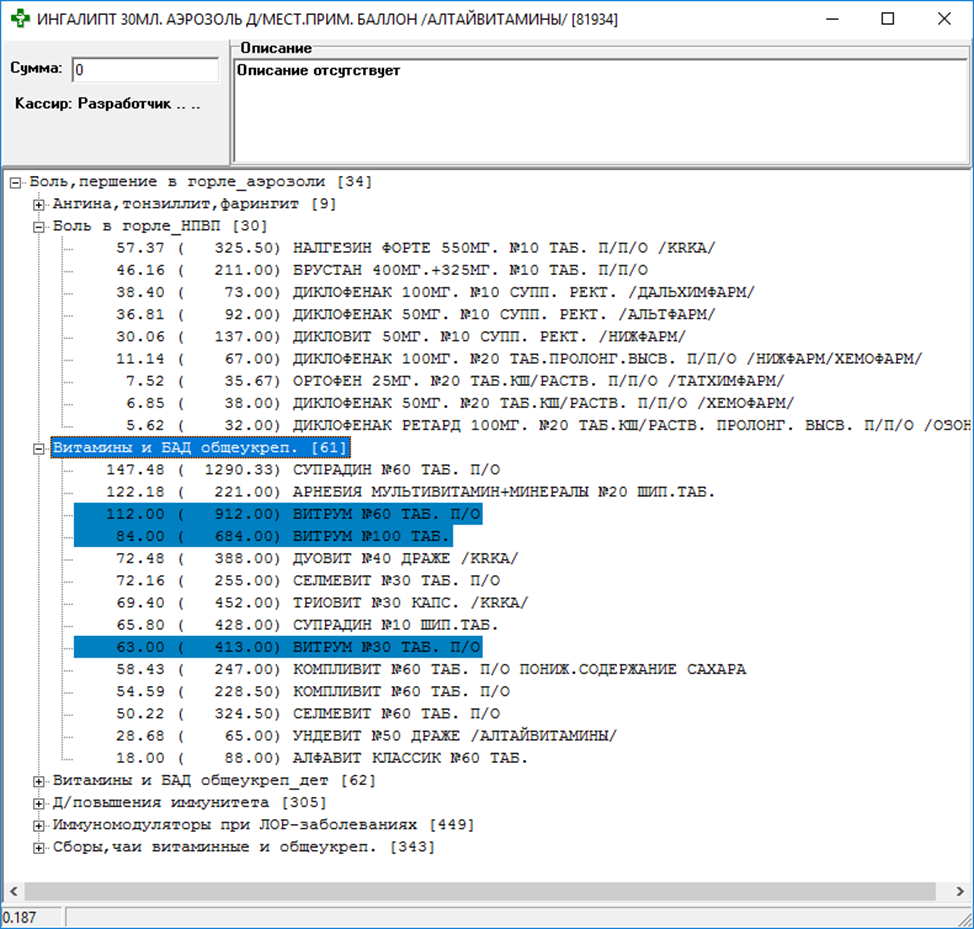Expand the 'Д/повышения иммунитета [305]' node

[x=39, y=804]
